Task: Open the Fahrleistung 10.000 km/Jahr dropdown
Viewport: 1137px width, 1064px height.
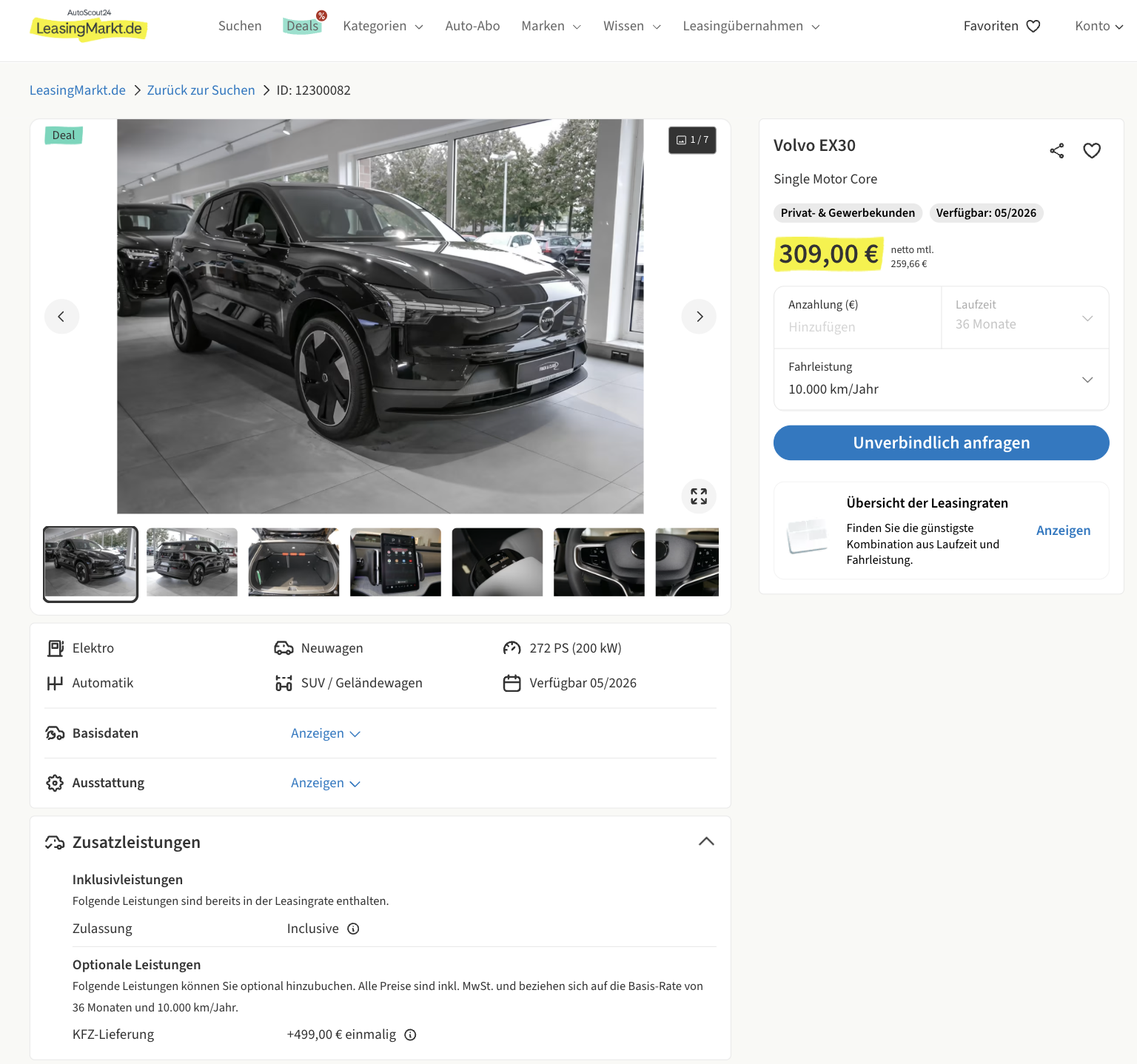Action: point(940,380)
